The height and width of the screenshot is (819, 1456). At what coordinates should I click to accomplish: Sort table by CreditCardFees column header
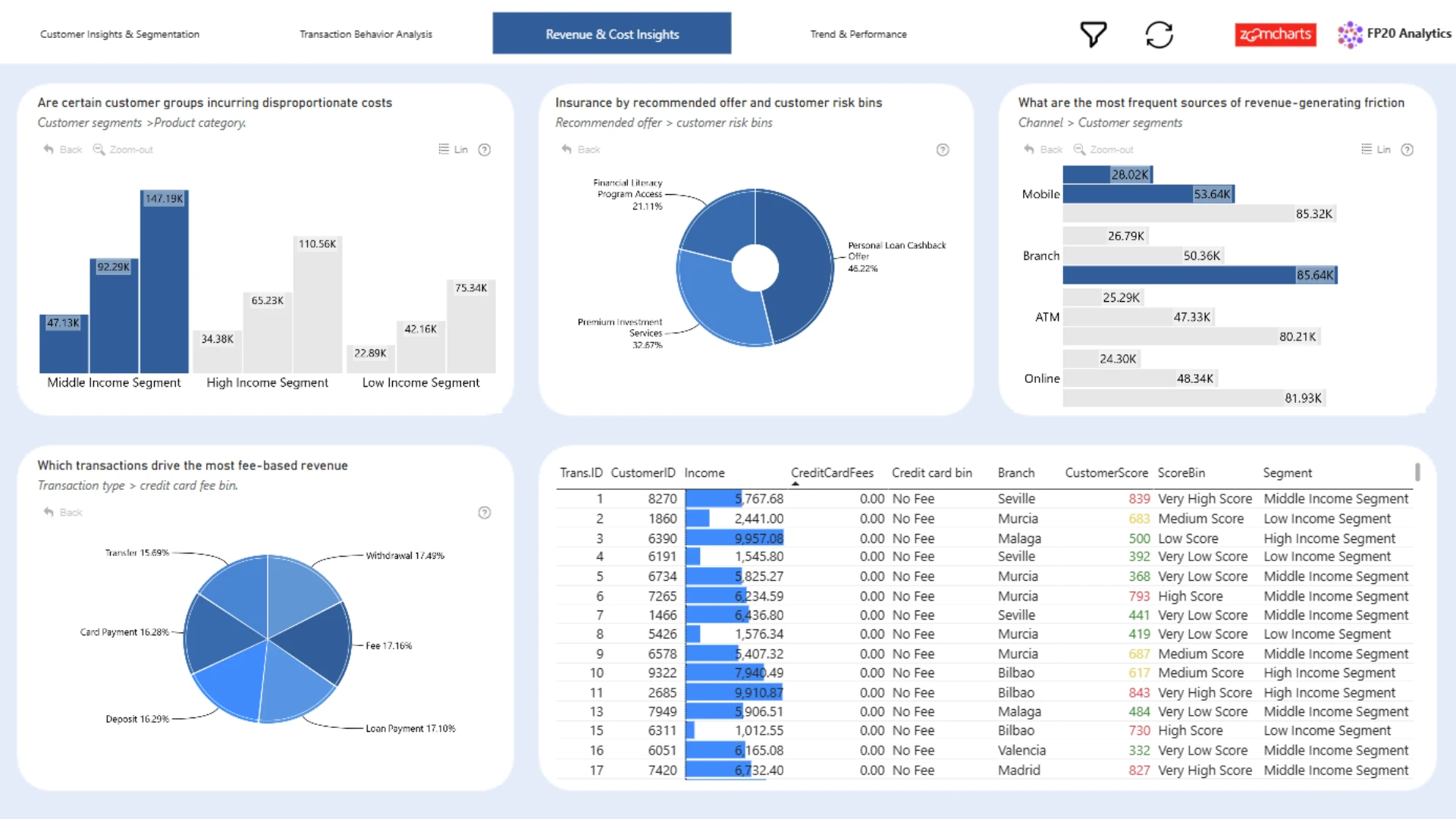coord(832,472)
